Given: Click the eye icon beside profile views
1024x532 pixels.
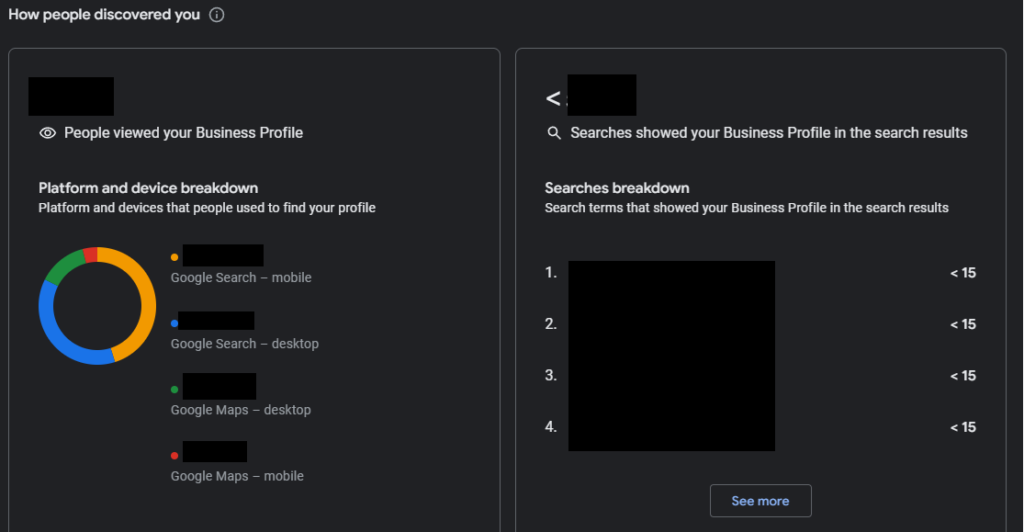Looking at the screenshot, I should point(48,133).
